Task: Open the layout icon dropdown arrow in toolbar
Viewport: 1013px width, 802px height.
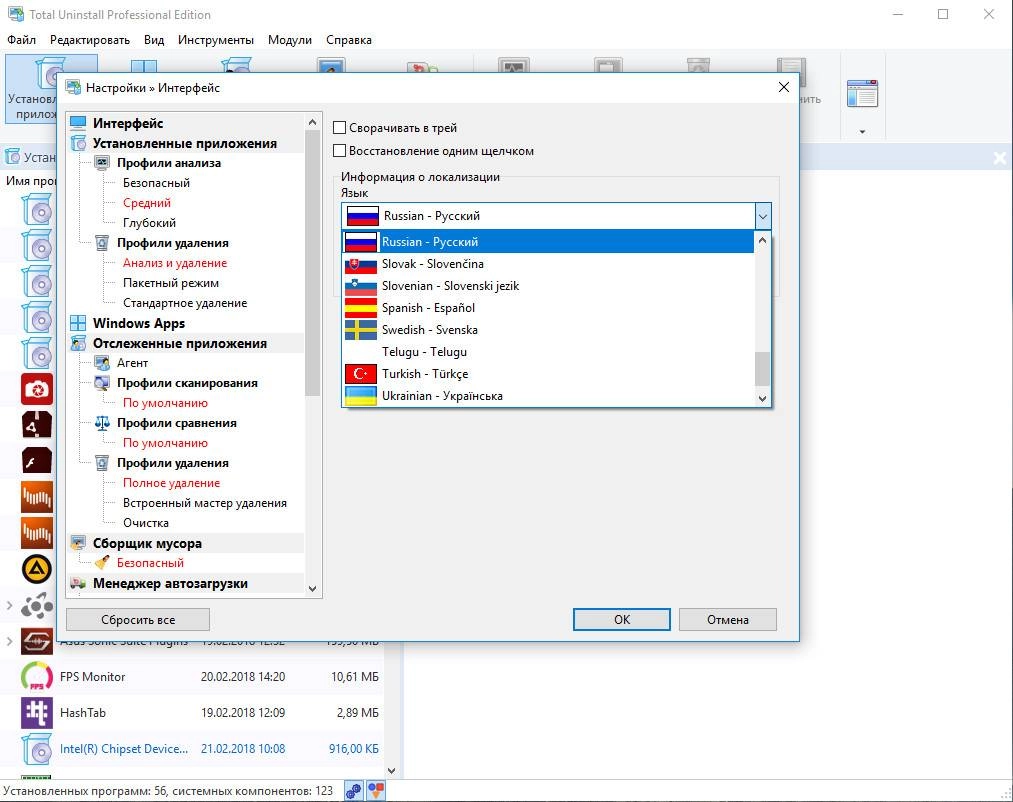Action: pos(862,132)
